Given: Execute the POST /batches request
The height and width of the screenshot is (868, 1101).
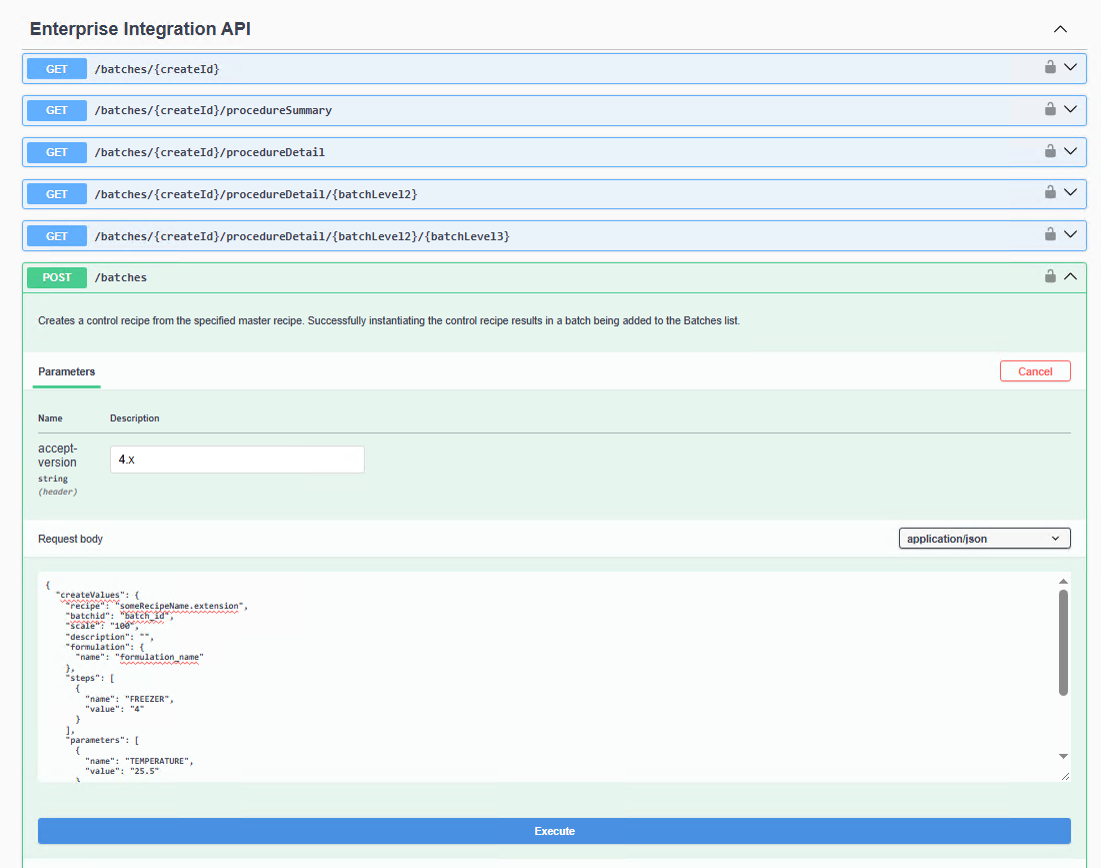Looking at the screenshot, I should pyautogui.click(x=554, y=831).
